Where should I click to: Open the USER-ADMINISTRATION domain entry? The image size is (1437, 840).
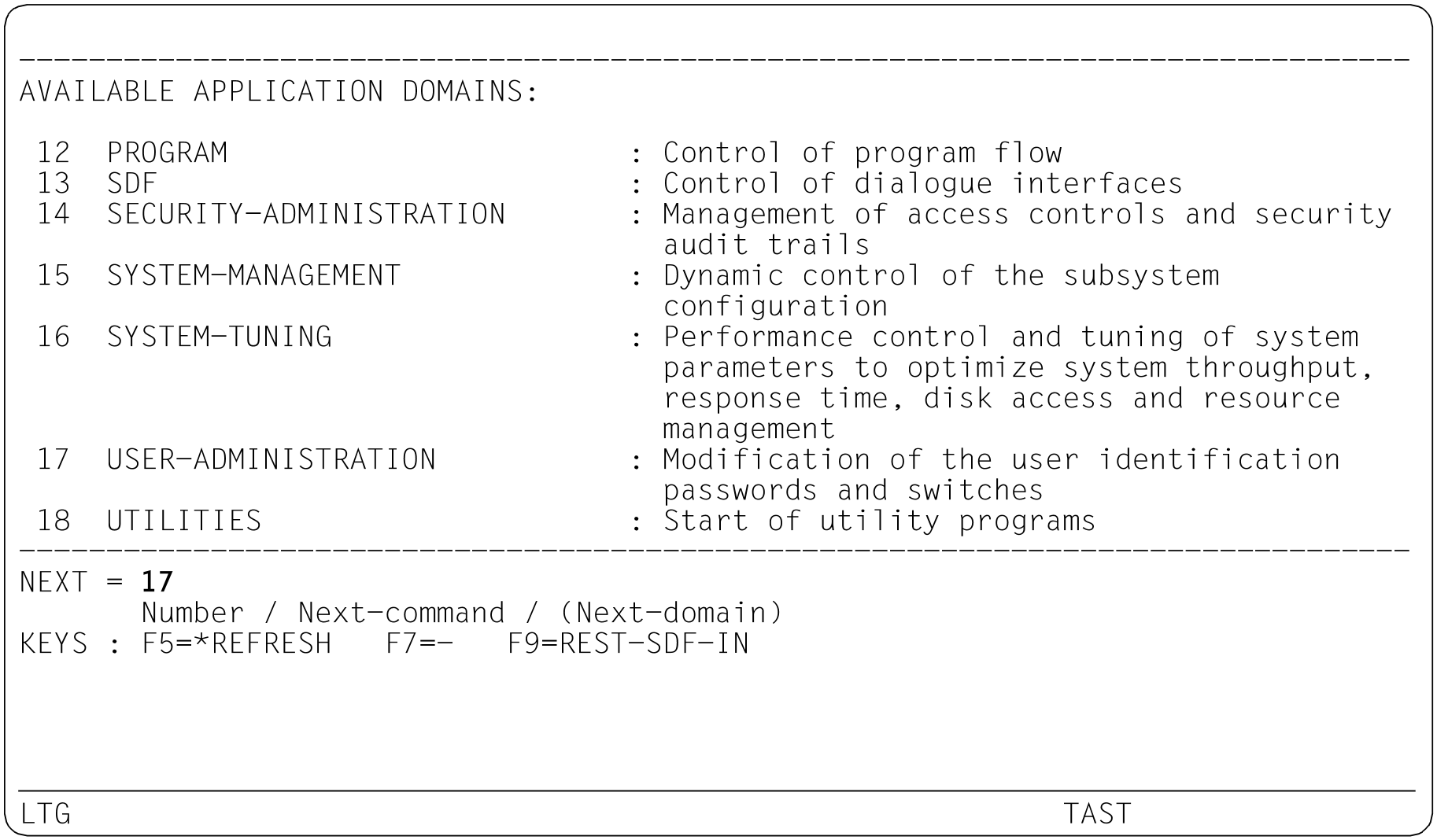point(271,459)
